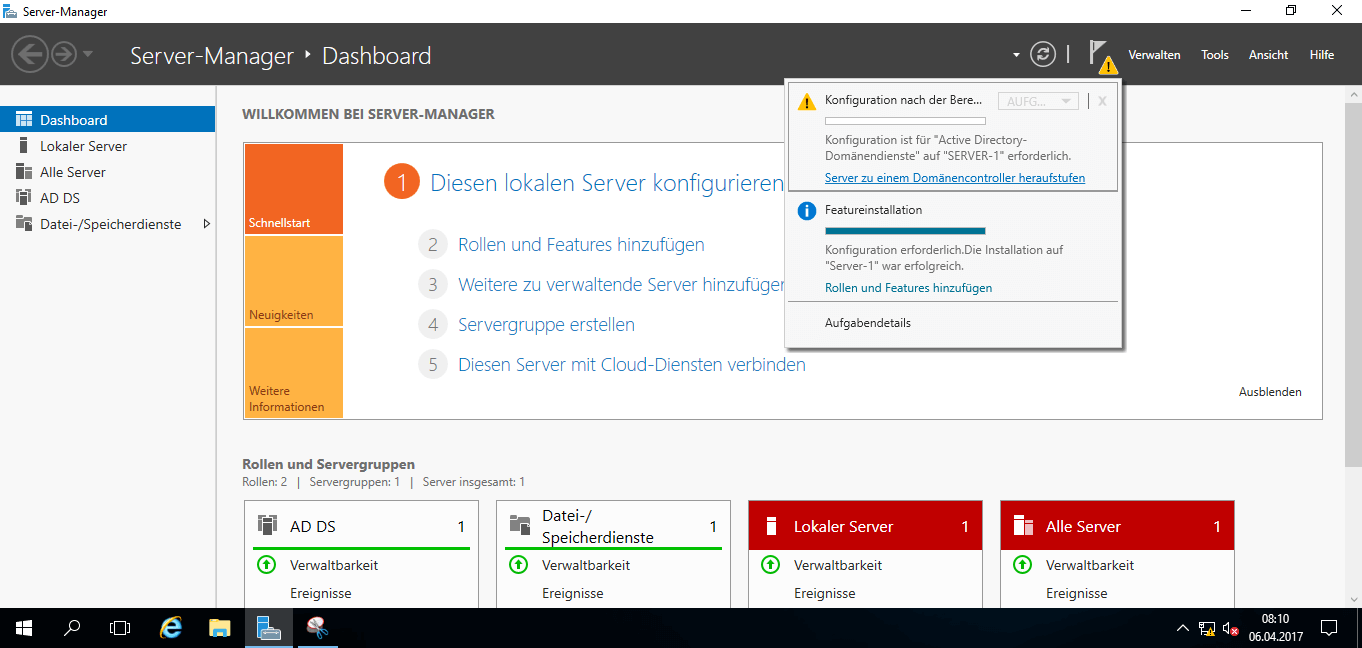This screenshot has width=1362, height=648.
Task: Dismiss notification with X button
Action: [x=1102, y=101]
